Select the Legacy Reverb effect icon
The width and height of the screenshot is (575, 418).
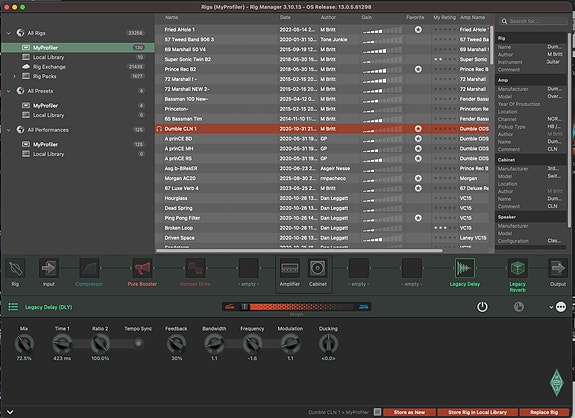(517, 268)
